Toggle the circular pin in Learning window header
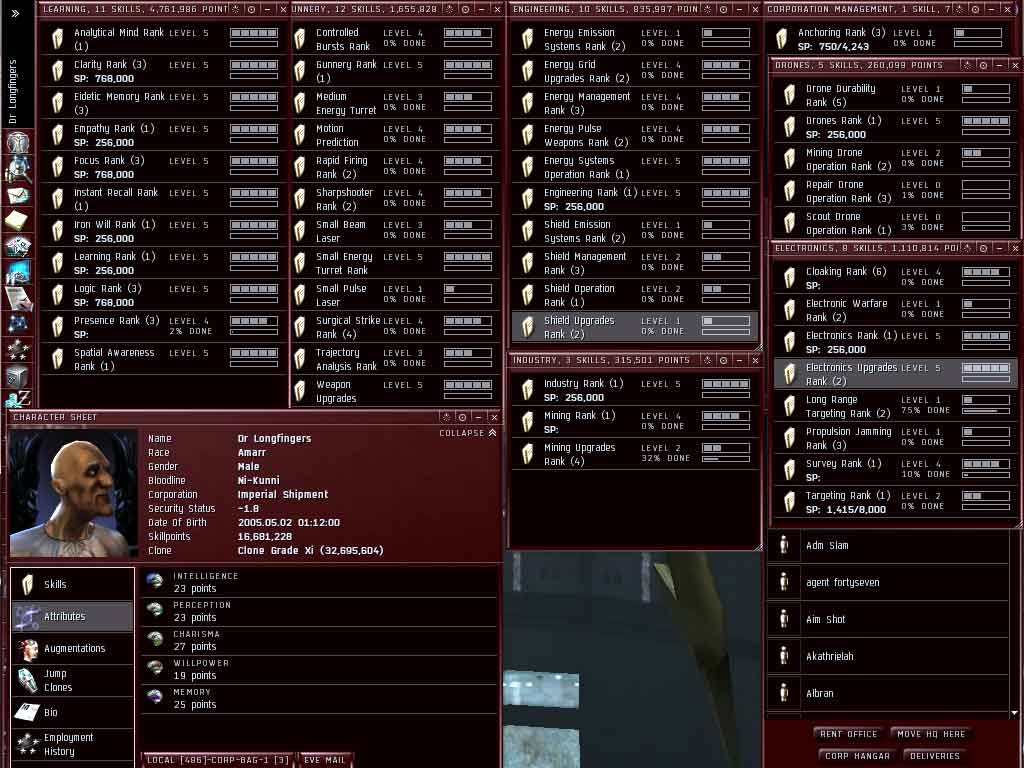This screenshot has width=1024, height=768. tap(251, 9)
